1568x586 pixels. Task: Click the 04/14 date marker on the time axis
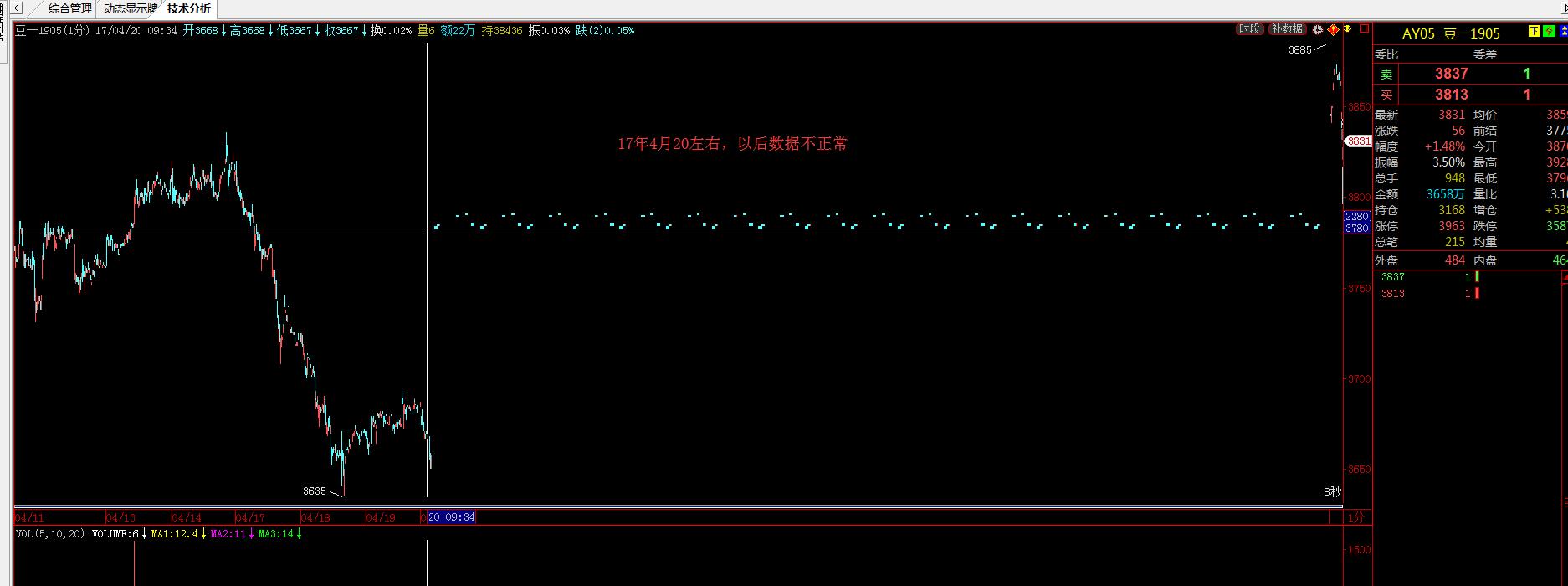pyautogui.click(x=187, y=517)
